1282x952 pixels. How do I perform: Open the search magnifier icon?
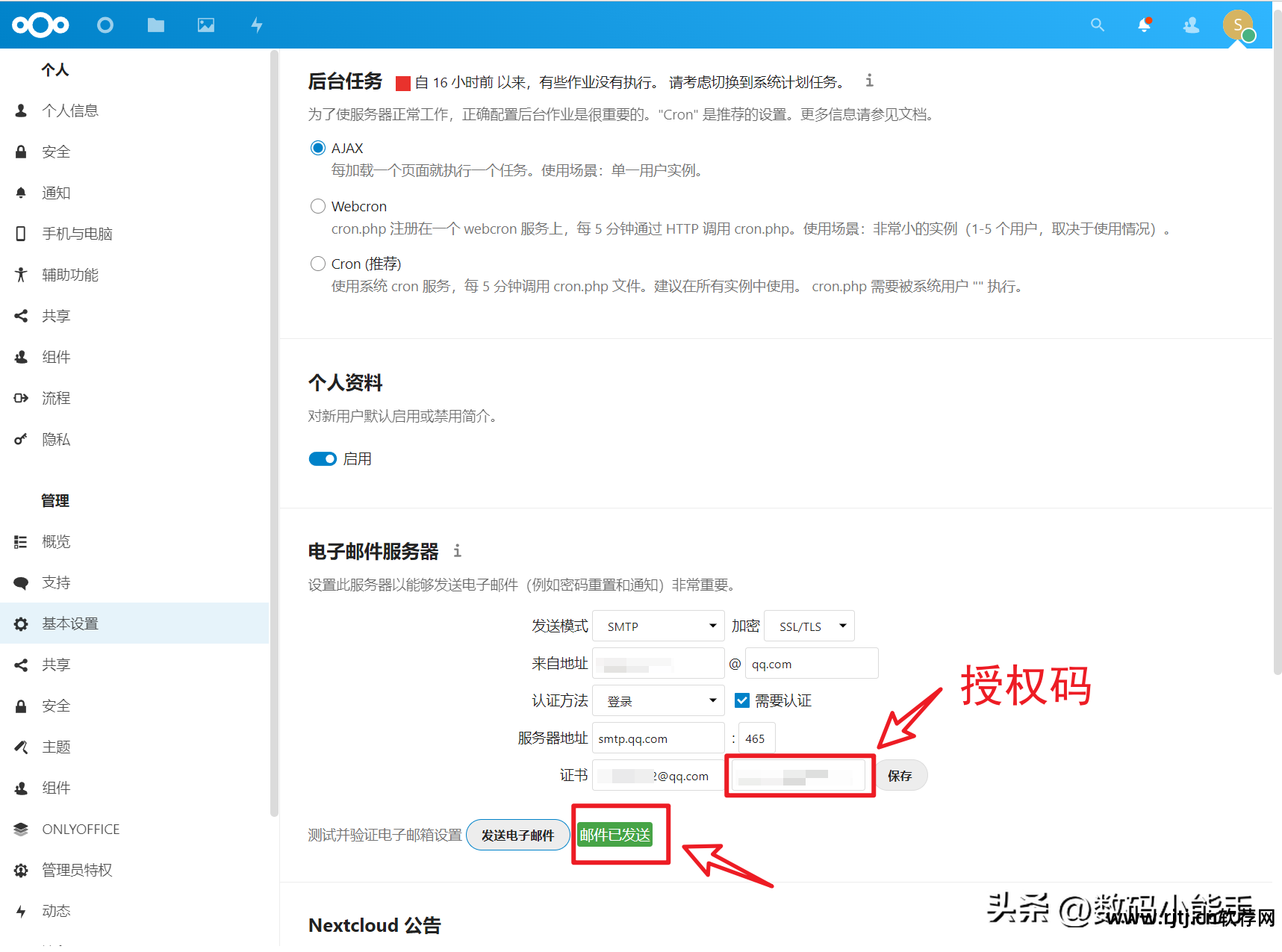[1098, 25]
